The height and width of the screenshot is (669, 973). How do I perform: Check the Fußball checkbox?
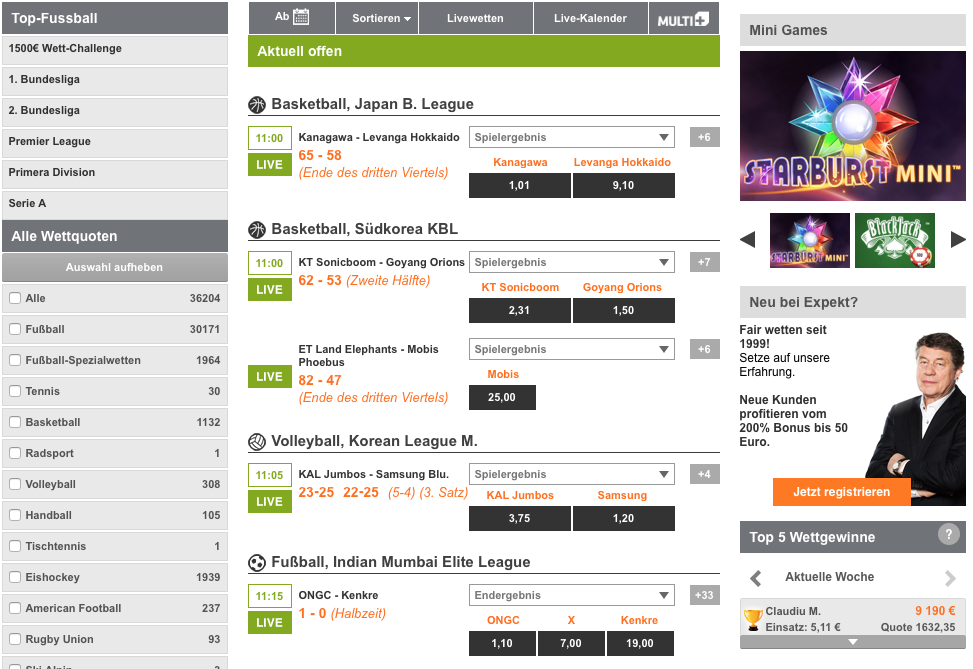[14, 329]
